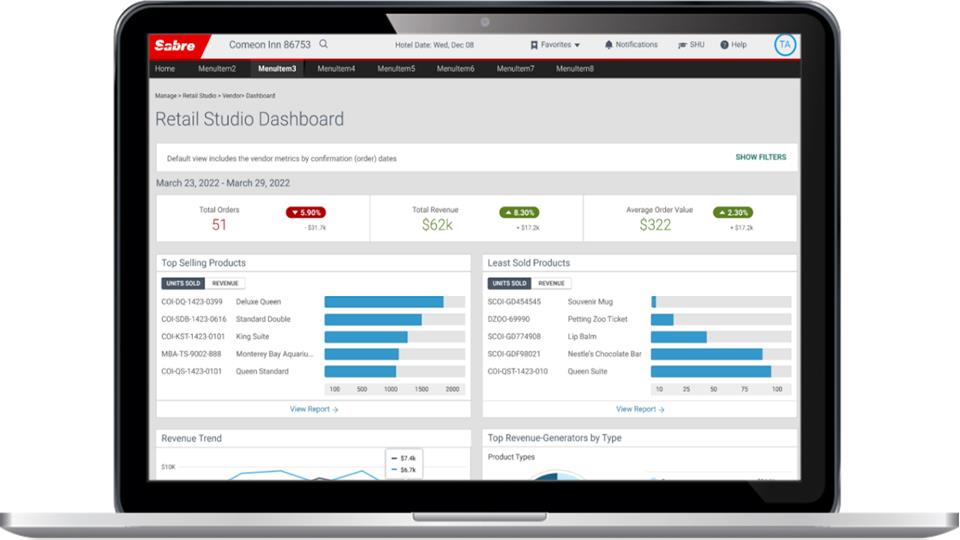Click the Favorites bookmark icon

(x=534, y=45)
